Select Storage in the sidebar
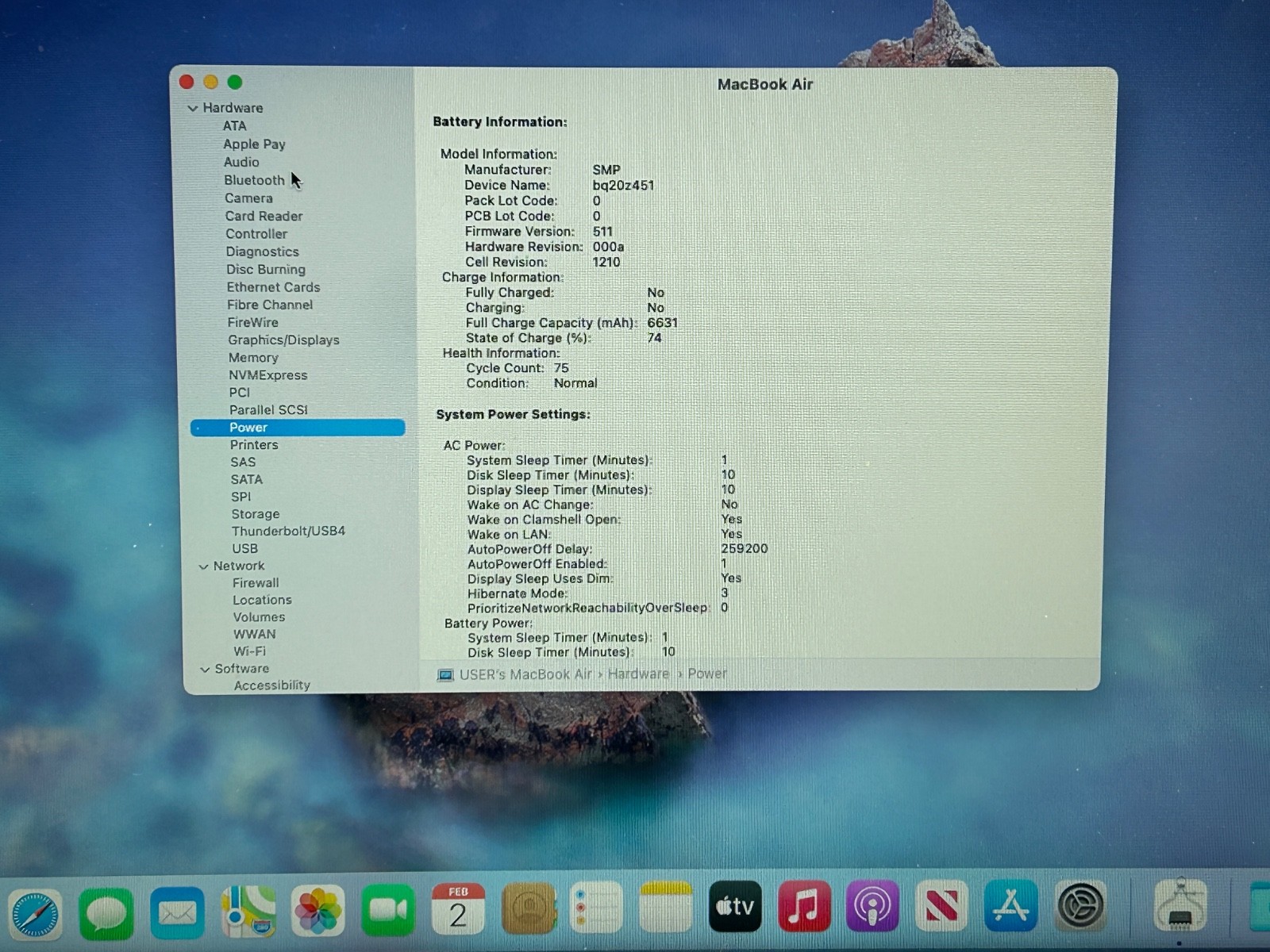The height and width of the screenshot is (952, 1270). tap(255, 514)
